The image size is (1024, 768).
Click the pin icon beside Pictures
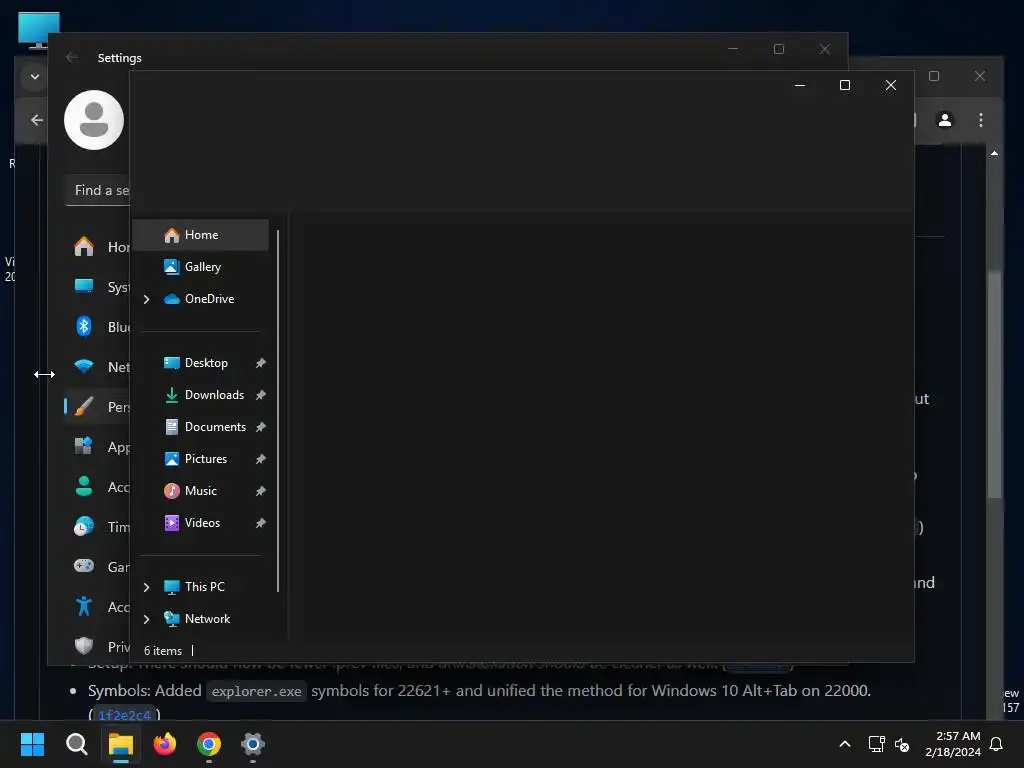261,459
